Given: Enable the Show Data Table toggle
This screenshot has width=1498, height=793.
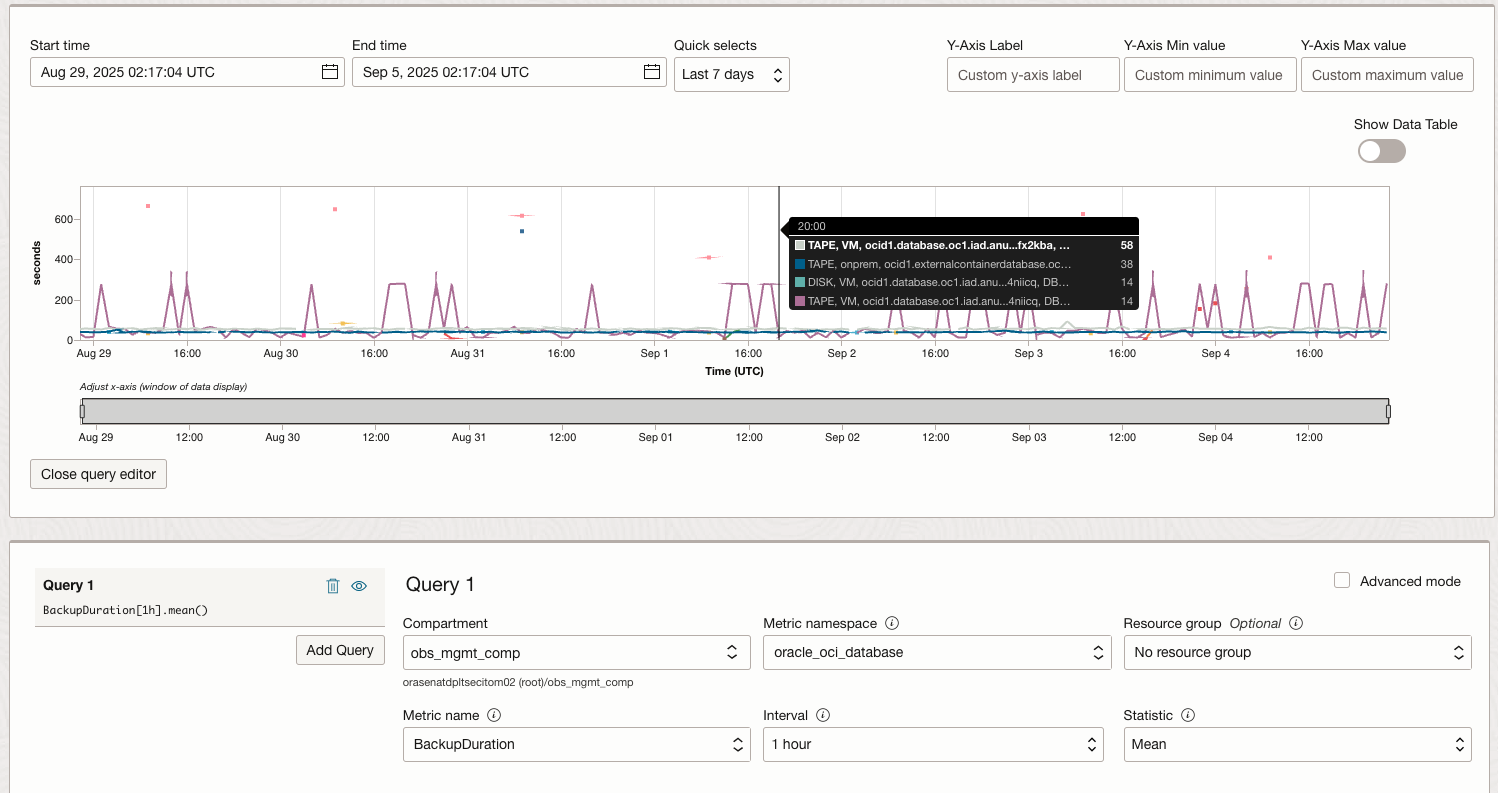Looking at the screenshot, I should (x=1381, y=151).
